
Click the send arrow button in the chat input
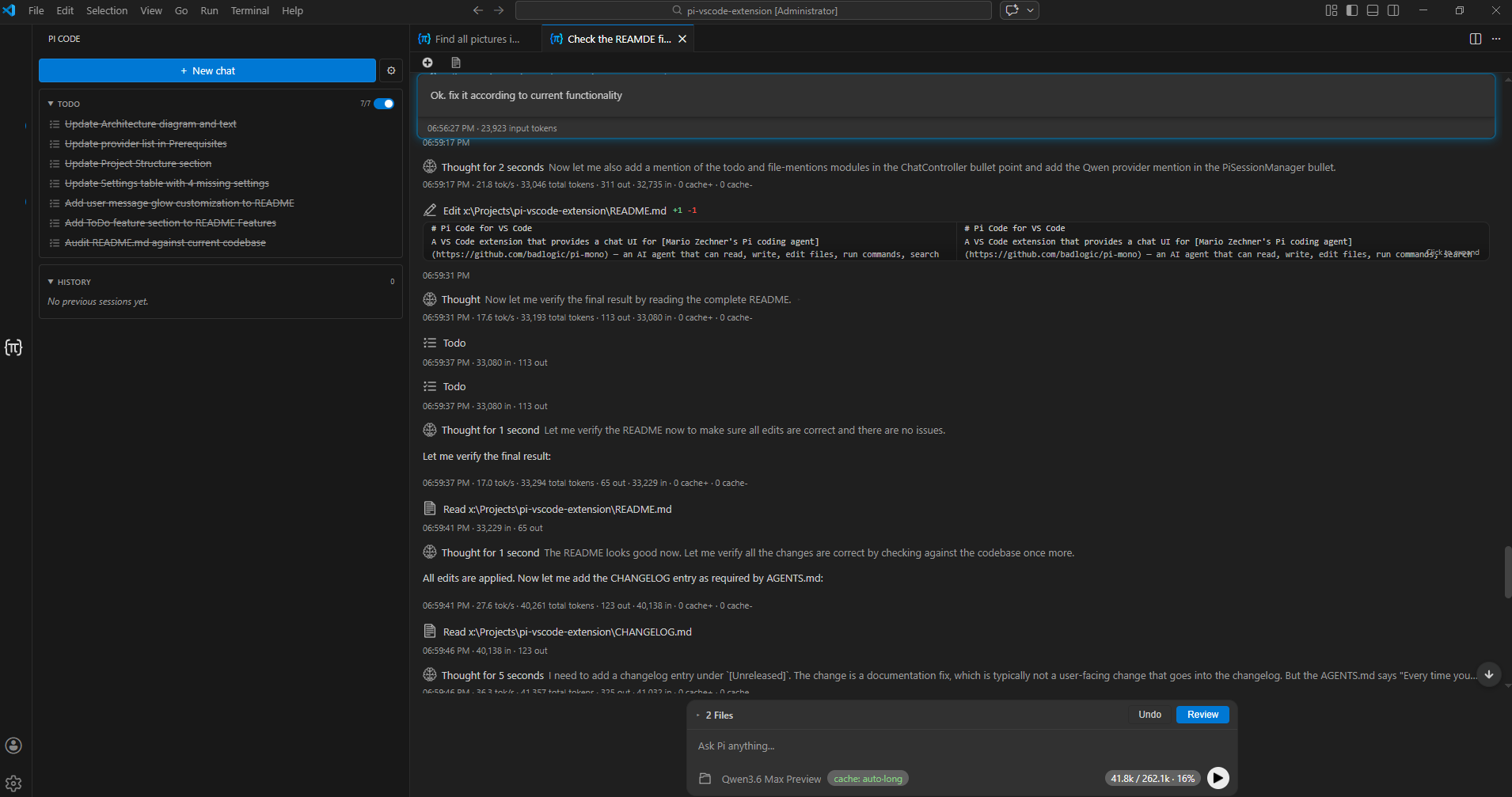[1218, 778]
